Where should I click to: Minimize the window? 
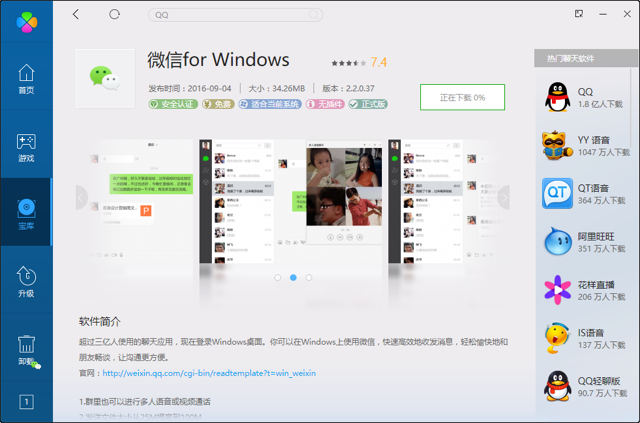pos(603,14)
